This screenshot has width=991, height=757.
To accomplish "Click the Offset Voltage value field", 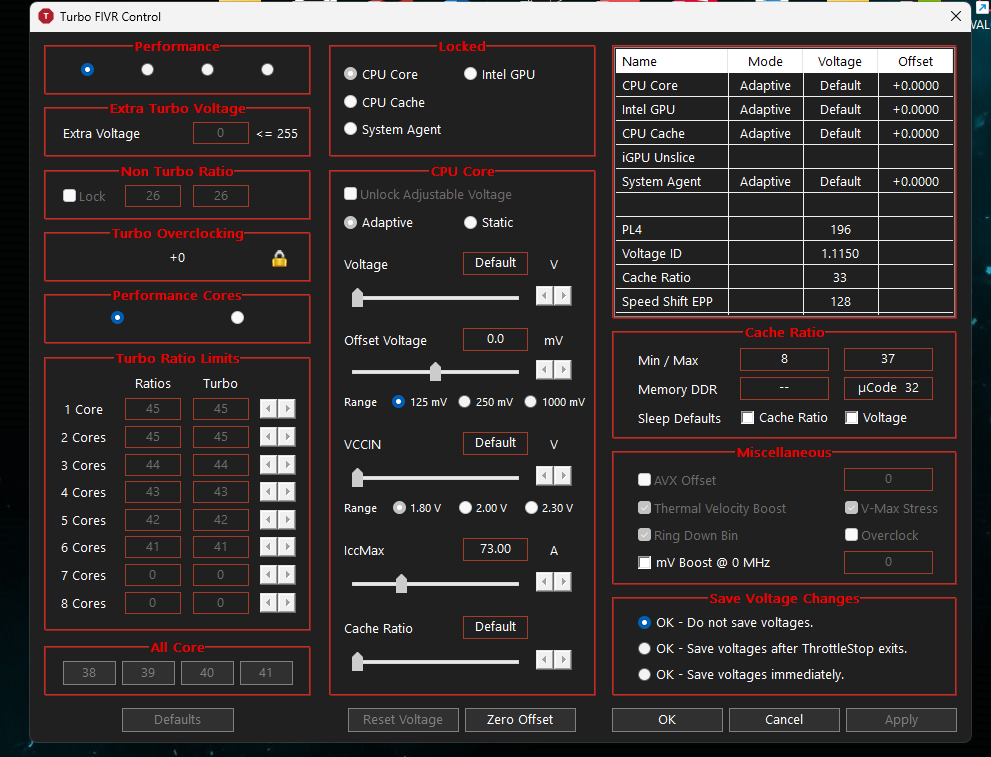I will coord(496,339).
